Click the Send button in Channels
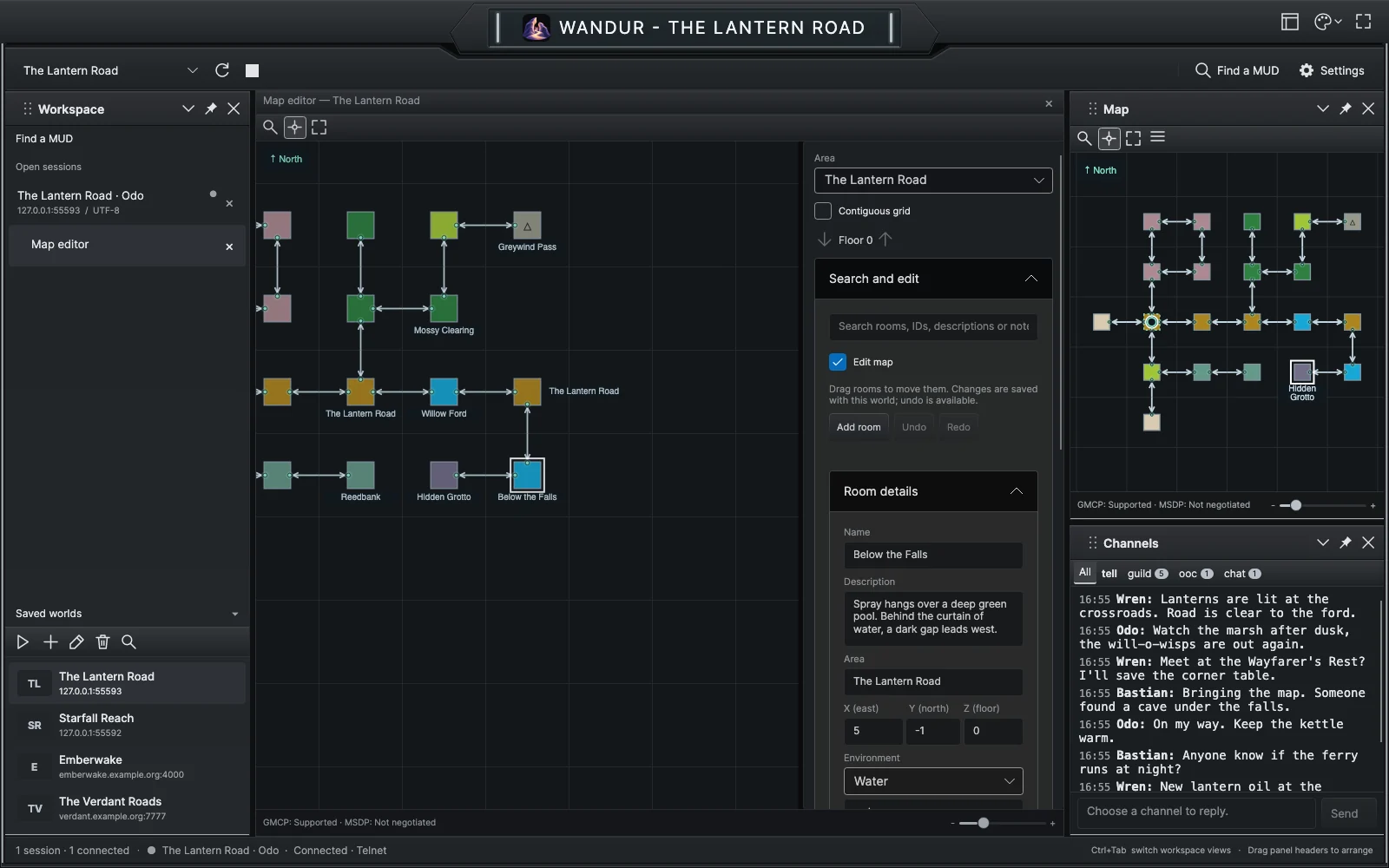This screenshot has height=868, width=1389. [1344, 813]
